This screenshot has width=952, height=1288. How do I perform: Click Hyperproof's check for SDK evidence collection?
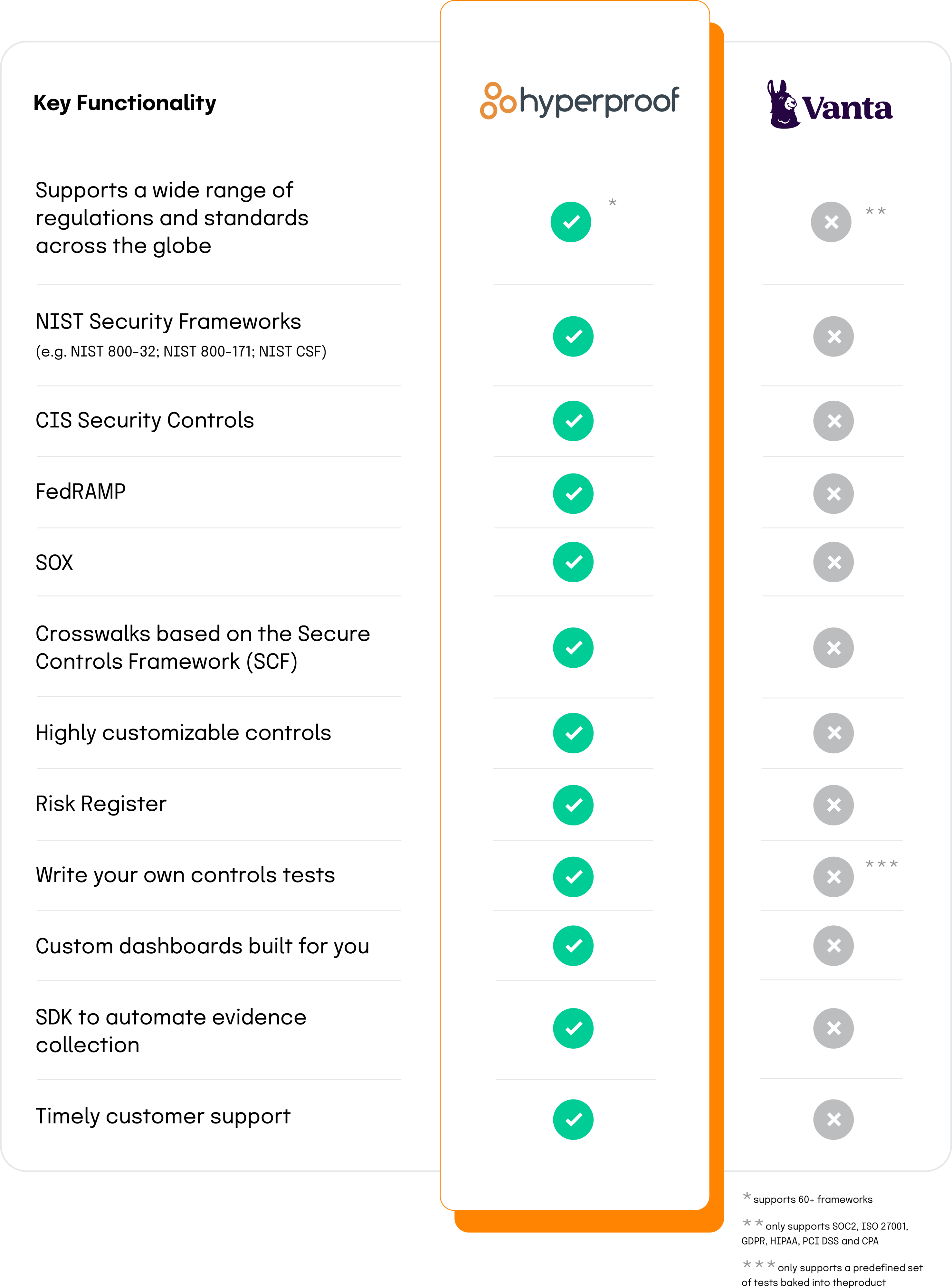pyautogui.click(x=573, y=1028)
